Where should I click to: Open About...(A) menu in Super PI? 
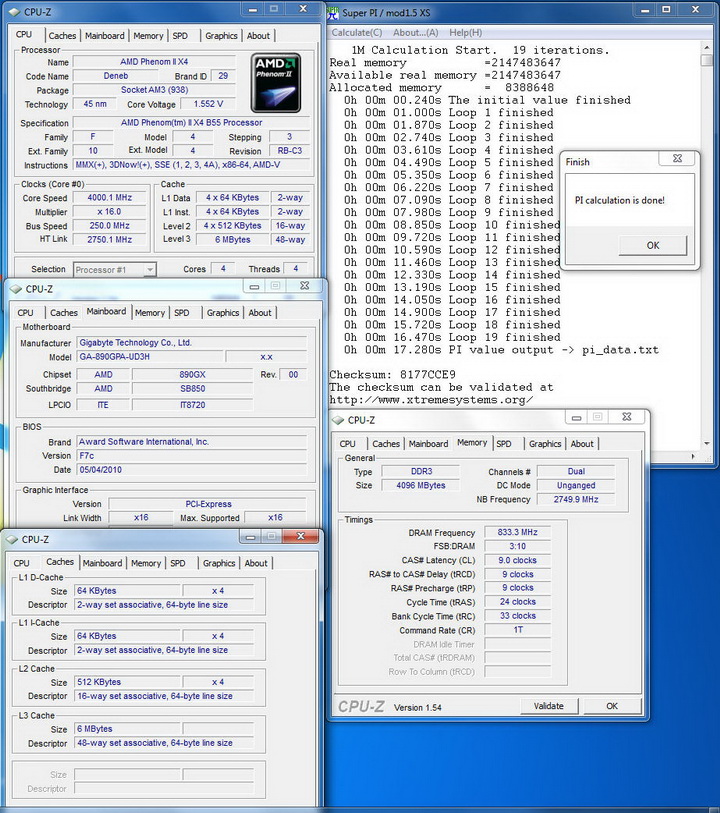[x=415, y=32]
